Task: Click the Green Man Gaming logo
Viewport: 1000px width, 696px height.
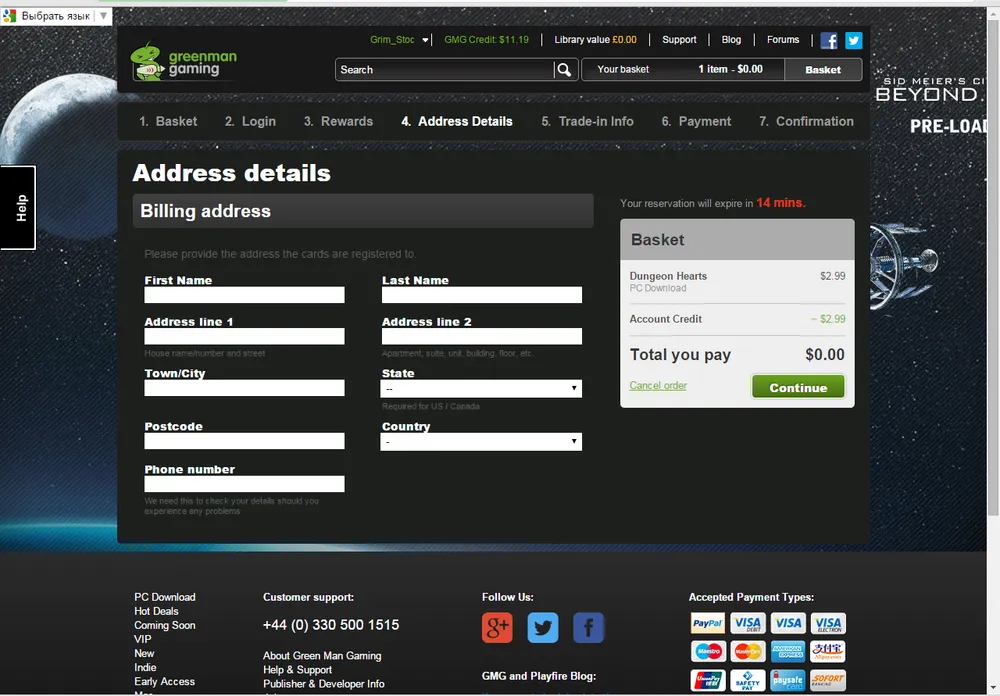Action: [184, 60]
